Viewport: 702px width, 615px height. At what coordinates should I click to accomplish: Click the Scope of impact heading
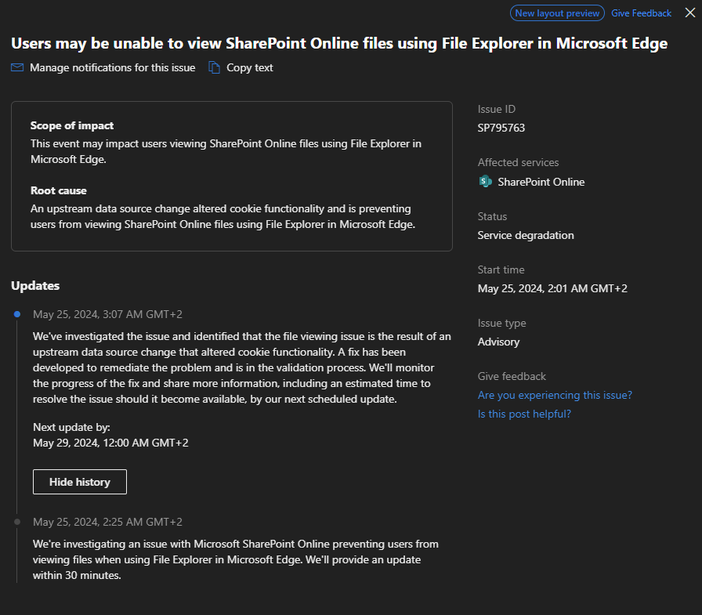click(72, 126)
